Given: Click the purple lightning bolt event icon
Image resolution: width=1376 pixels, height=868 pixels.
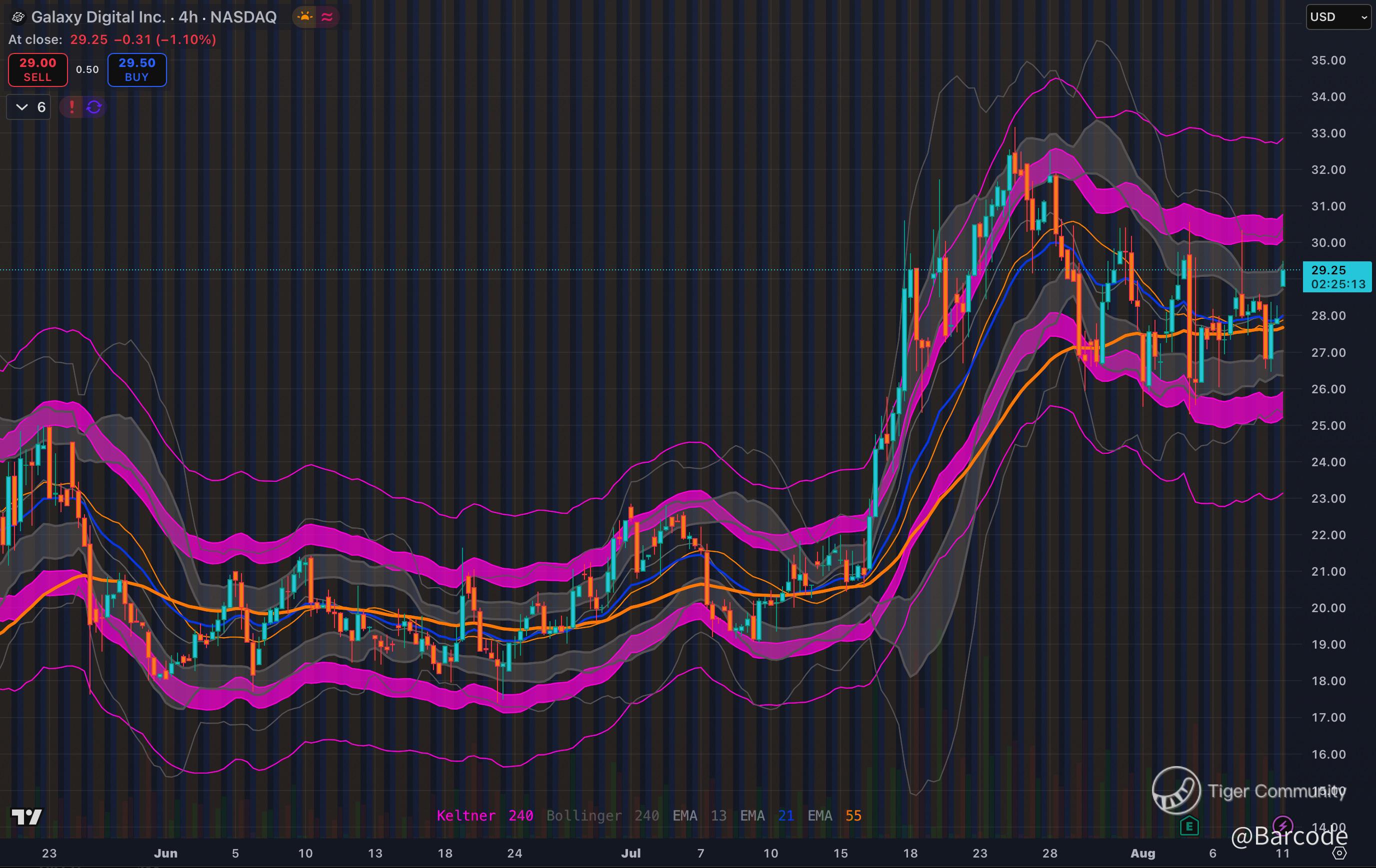Looking at the screenshot, I should click(x=1283, y=825).
